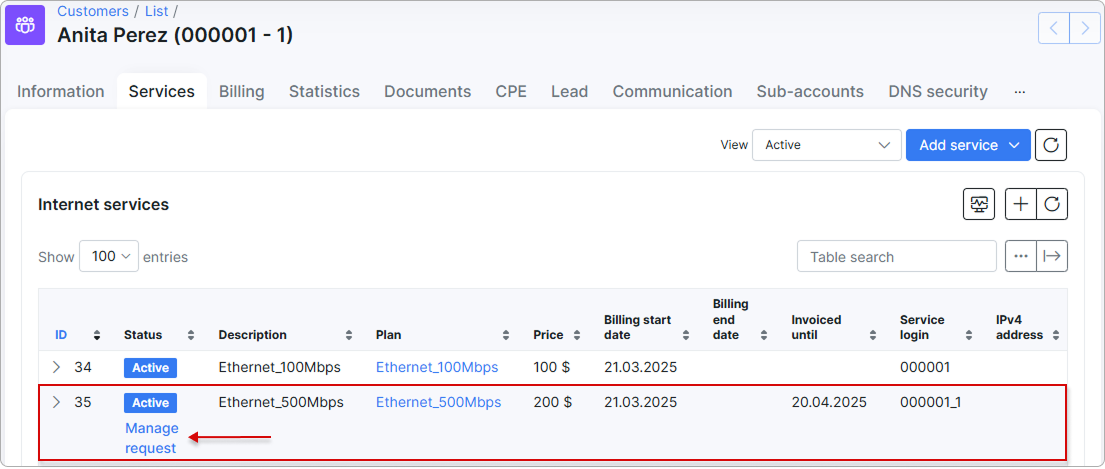Viewport: 1105px width, 469px height.
Task: Refresh the Internet services table
Action: (1052, 204)
